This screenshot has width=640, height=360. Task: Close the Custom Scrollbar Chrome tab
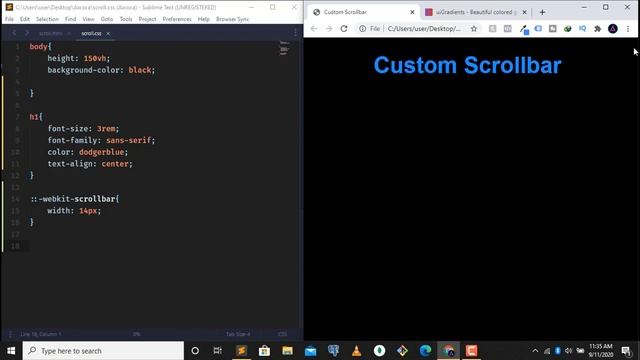pyautogui.click(x=412, y=12)
